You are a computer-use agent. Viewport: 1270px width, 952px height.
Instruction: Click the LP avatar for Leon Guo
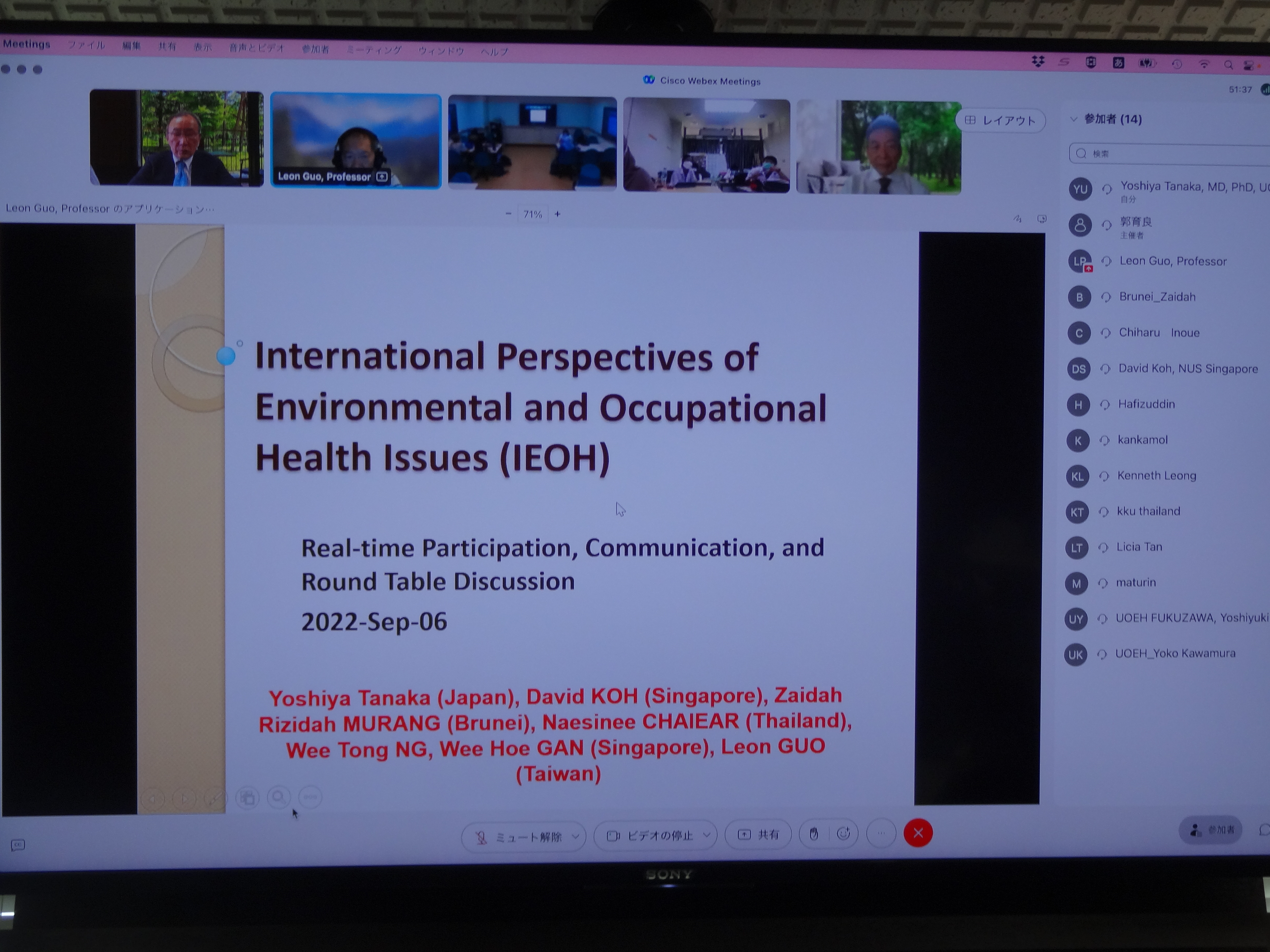pyautogui.click(x=1079, y=262)
